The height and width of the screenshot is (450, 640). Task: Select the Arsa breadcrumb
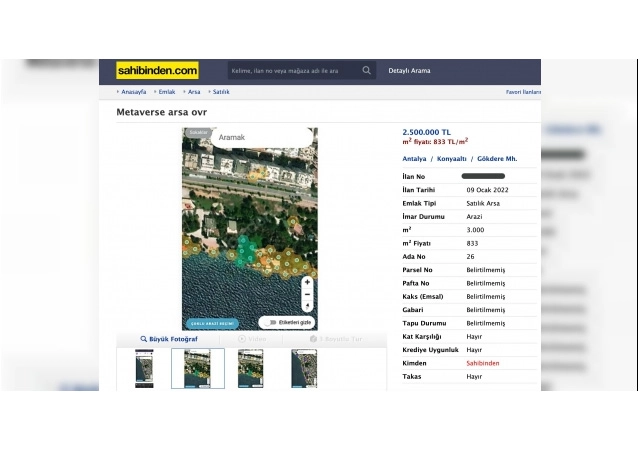194,92
